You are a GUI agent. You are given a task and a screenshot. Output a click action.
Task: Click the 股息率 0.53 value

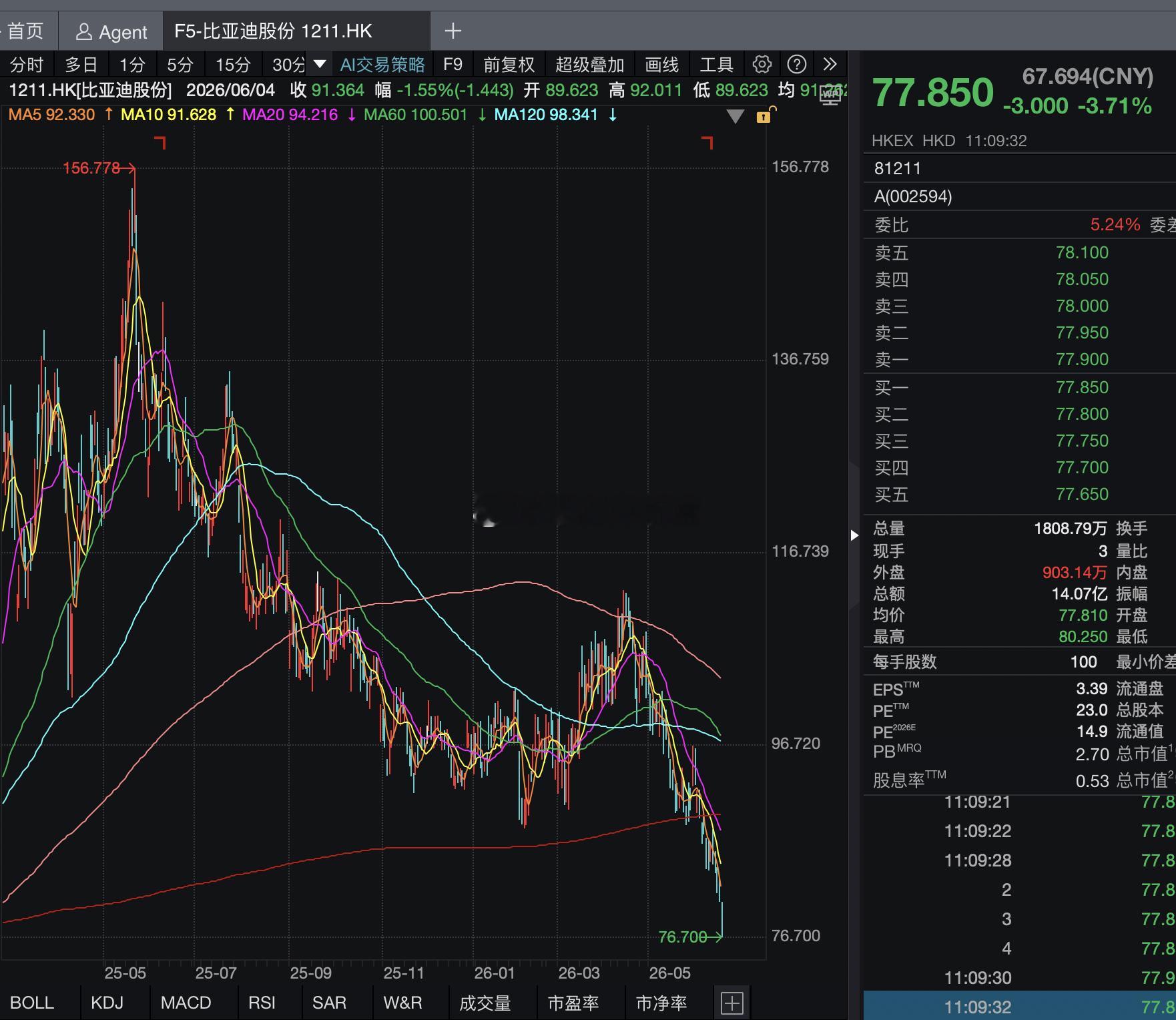click(x=1091, y=781)
